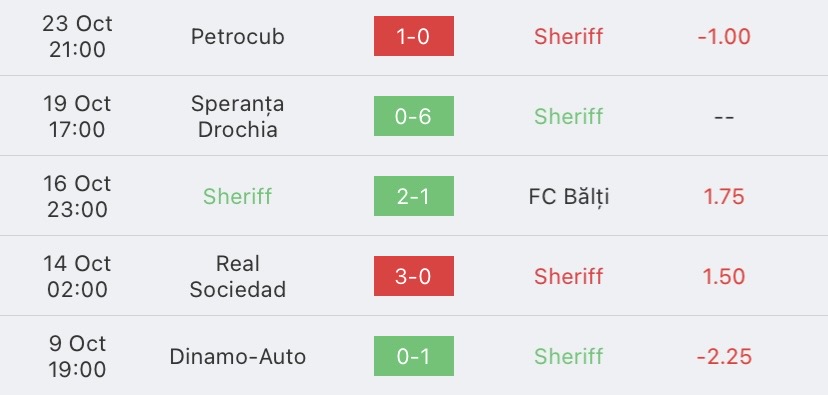
Task: Click red Sheriff opposite Real Sociedad
Action: (x=569, y=276)
